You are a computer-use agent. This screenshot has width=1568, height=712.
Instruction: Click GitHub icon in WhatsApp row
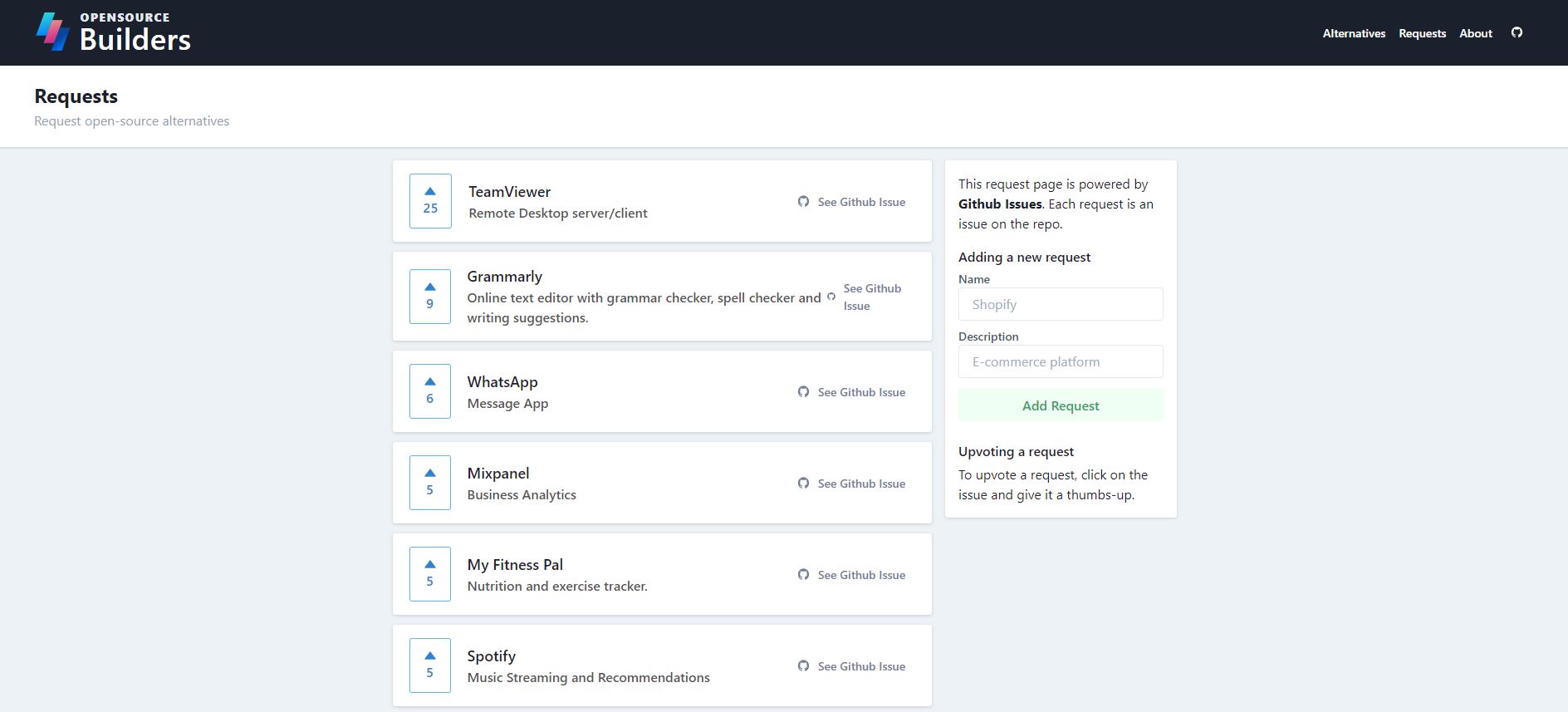[x=803, y=391]
